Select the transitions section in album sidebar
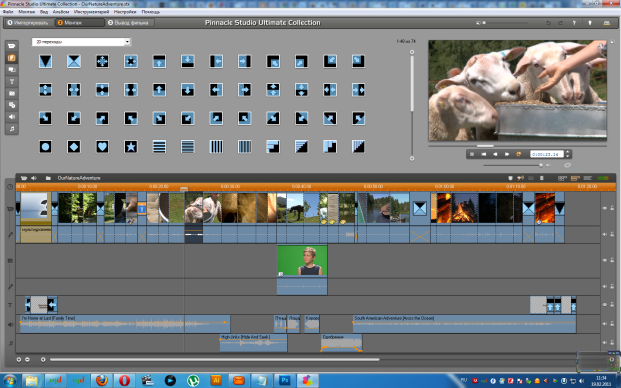Screen dimensions: 621x388 pyautogui.click(x=11, y=58)
